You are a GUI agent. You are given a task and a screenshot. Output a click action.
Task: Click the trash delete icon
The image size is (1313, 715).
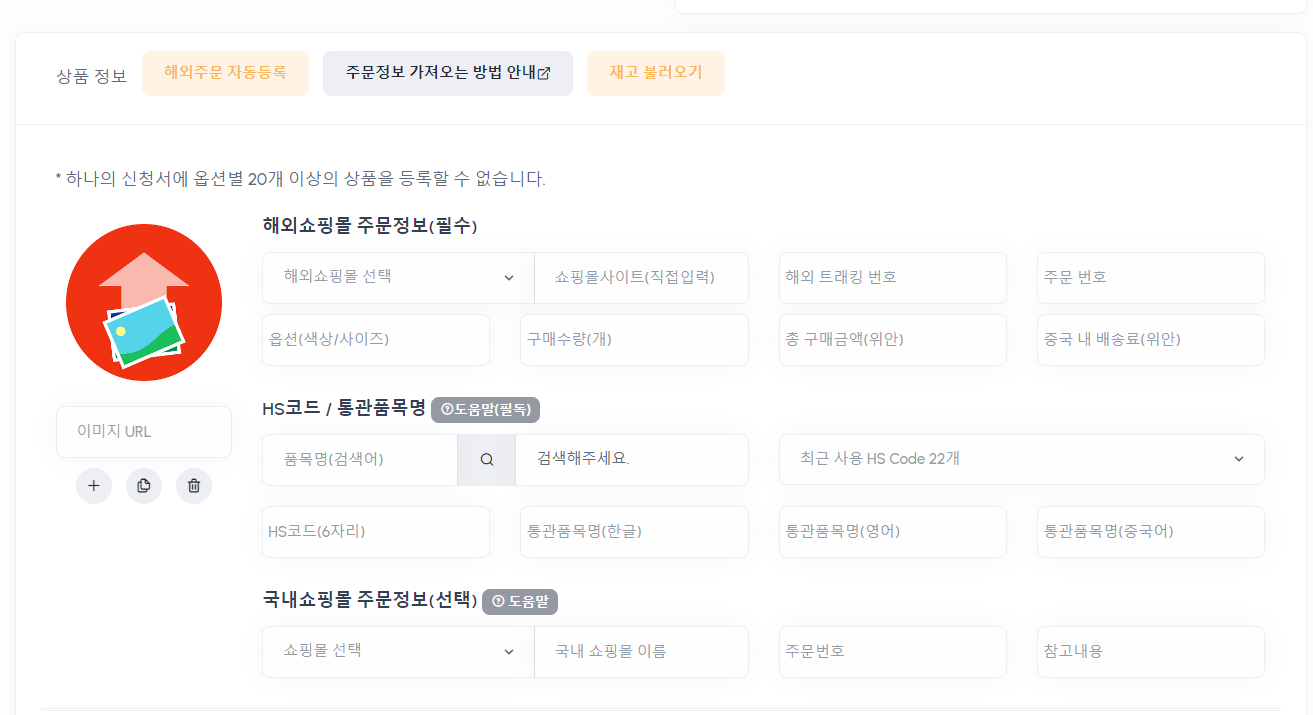194,486
